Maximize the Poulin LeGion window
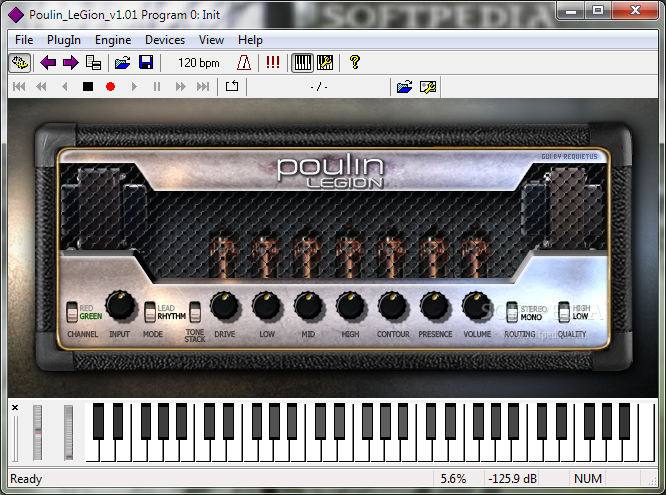This screenshot has width=666, height=495. (x=598, y=10)
